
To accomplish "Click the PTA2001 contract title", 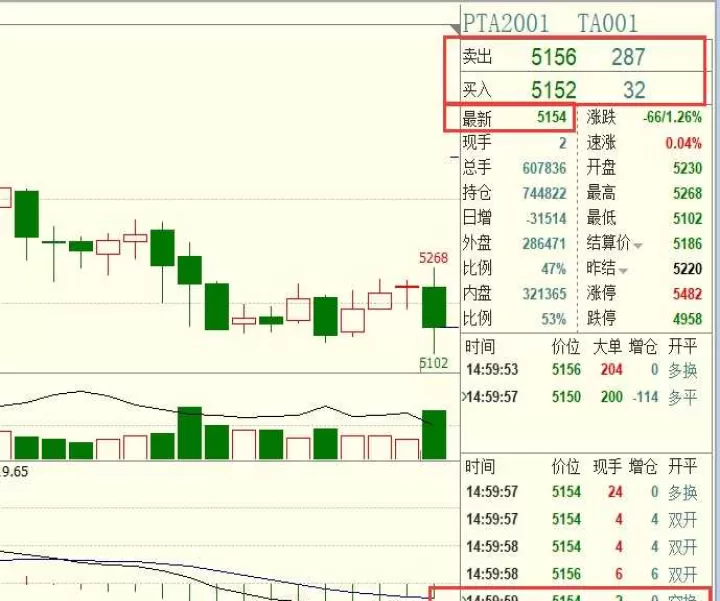I will click(506, 23).
